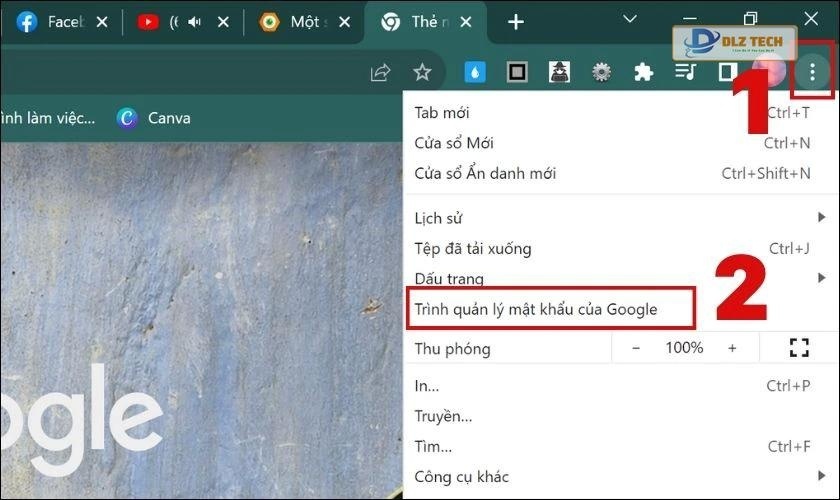This screenshot has height=500, width=840.
Task: Select 'Truyền...' cast option
Action: click(x=621, y=416)
